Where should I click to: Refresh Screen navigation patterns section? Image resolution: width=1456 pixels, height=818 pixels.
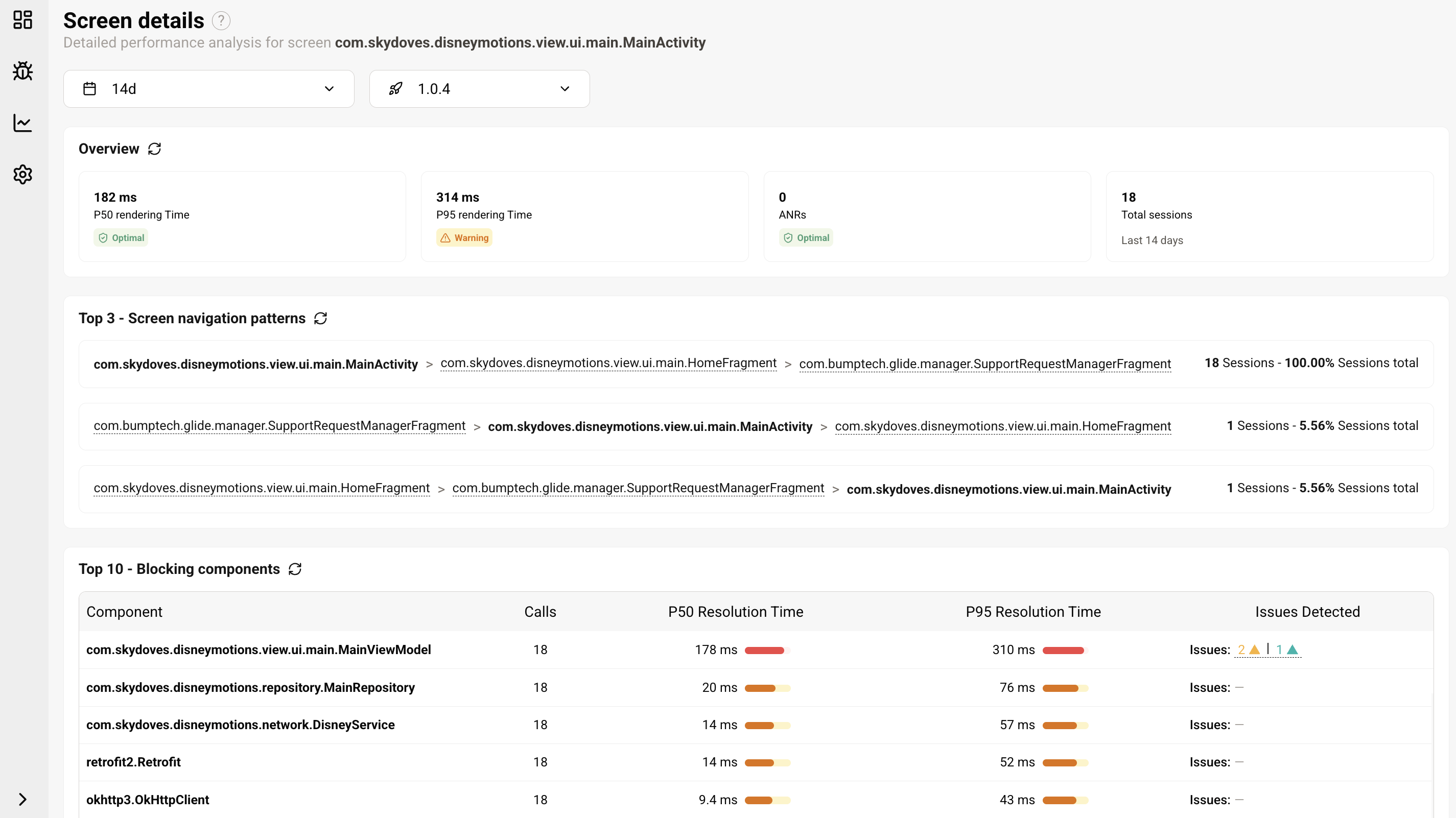coord(320,318)
